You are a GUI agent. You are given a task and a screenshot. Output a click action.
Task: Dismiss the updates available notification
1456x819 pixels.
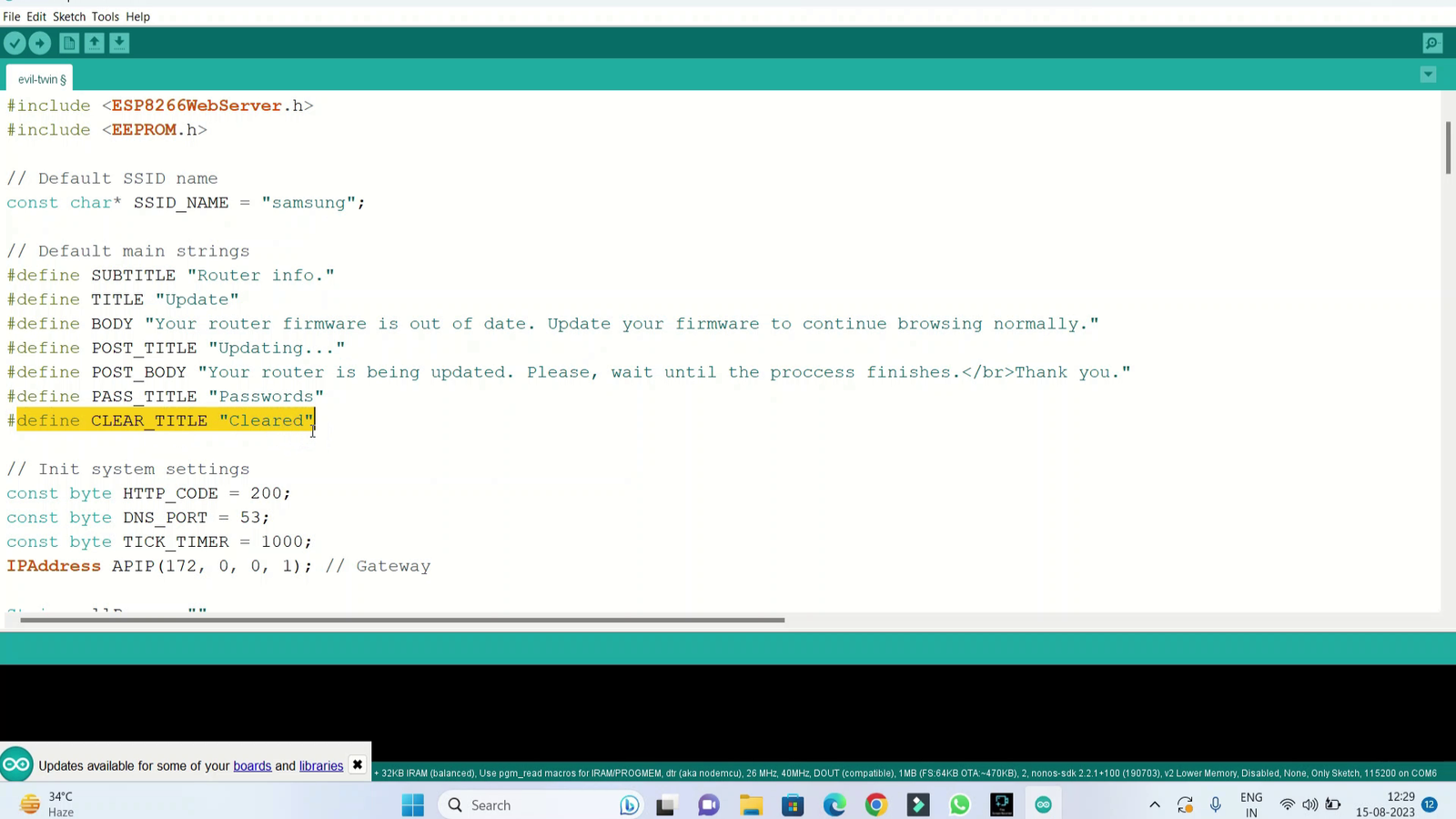pyautogui.click(x=358, y=764)
